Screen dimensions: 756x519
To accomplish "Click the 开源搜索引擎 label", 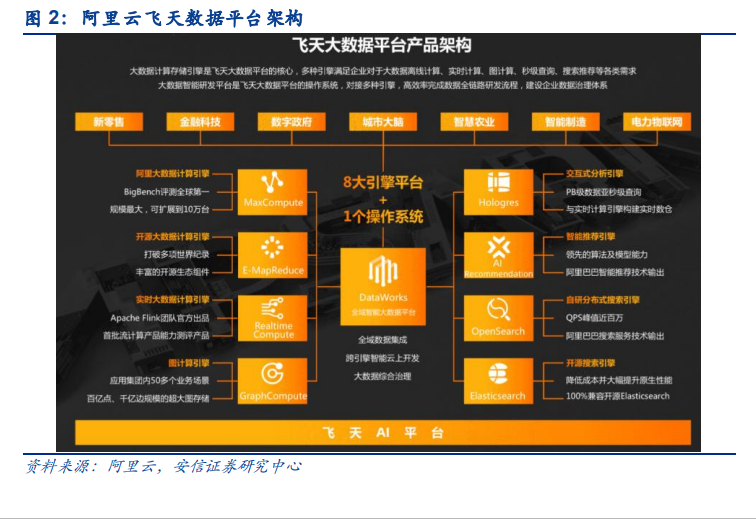I will click(591, 363).
